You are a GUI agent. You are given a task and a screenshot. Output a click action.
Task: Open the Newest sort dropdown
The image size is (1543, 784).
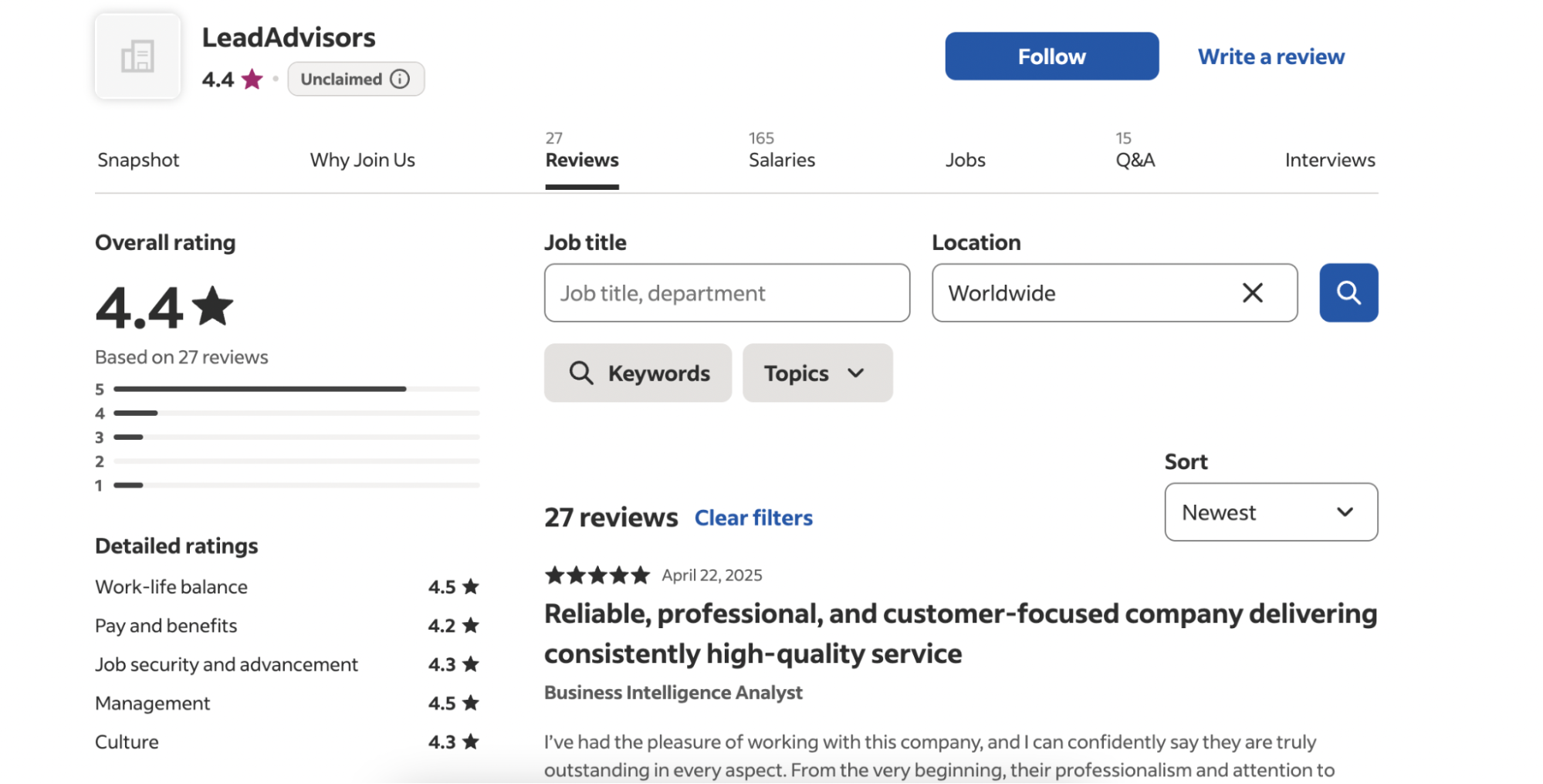[1271, 512]
